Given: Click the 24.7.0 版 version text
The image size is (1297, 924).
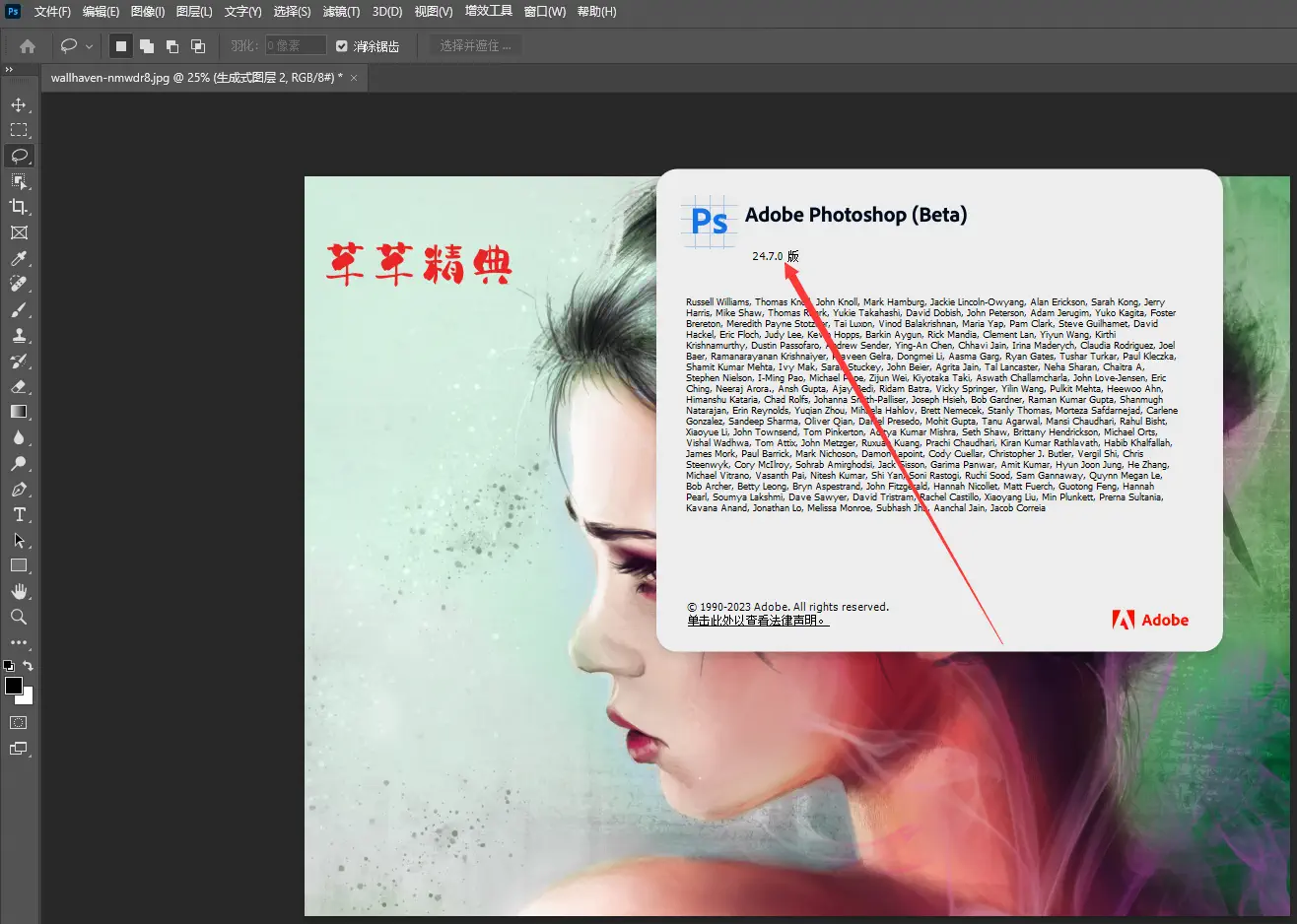Looking at the screenshot, I should pyautogui.click(x=776, y=256).
